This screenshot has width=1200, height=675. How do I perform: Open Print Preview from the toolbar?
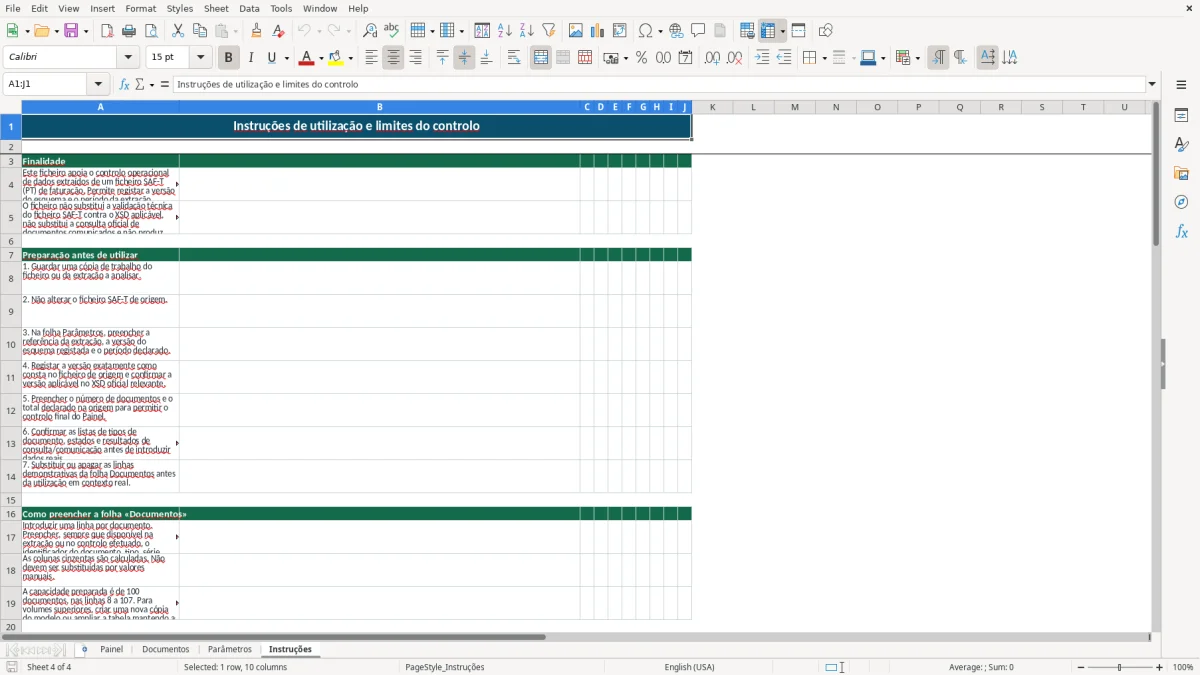151,31
